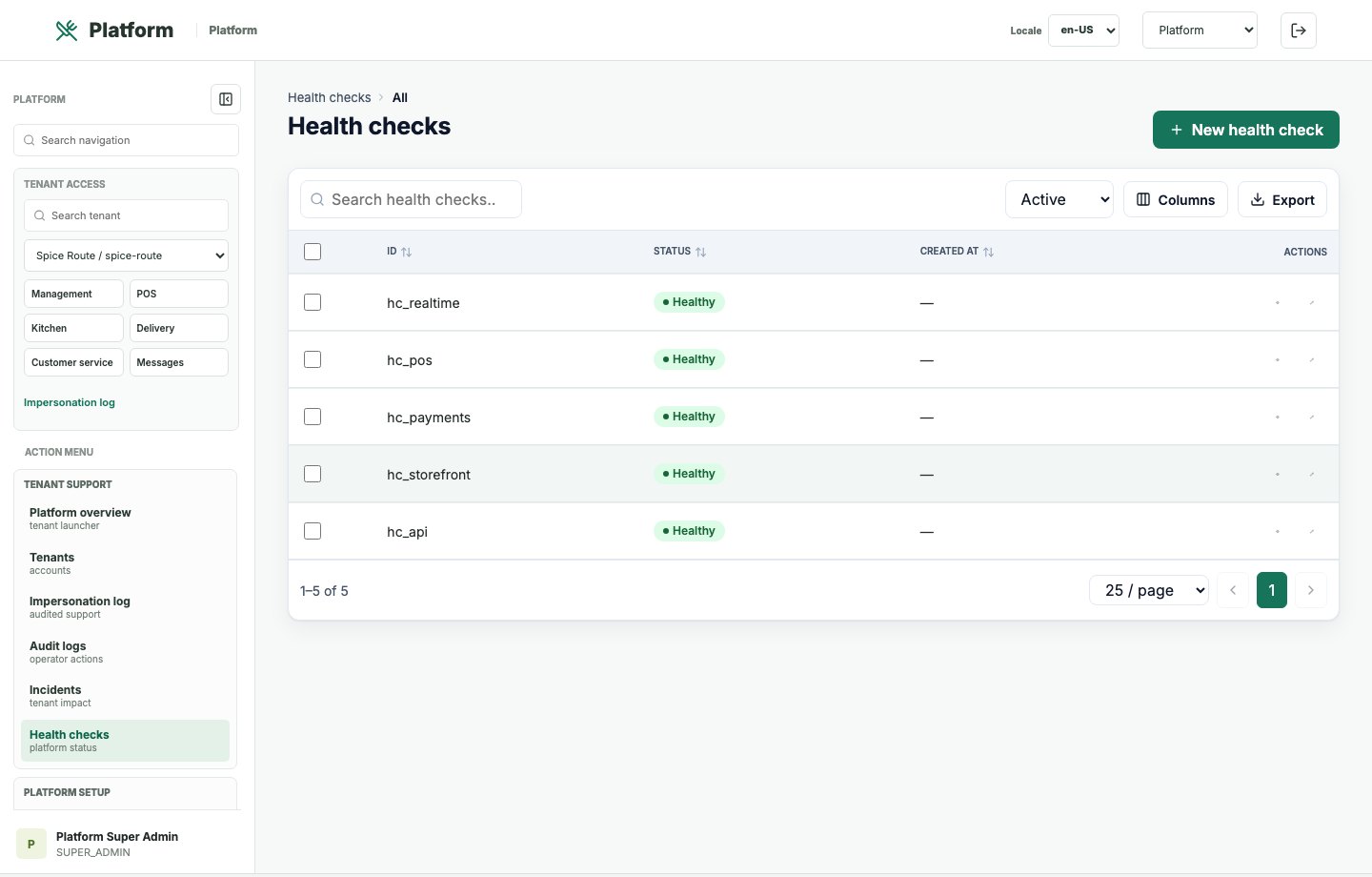Edit hc_realtime using its pencil icon
1372x877 pixels.
click(1312, 302)
